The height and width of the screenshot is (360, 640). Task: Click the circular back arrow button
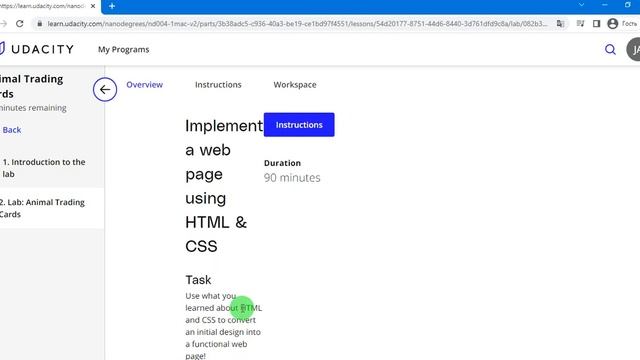point(105,89)
